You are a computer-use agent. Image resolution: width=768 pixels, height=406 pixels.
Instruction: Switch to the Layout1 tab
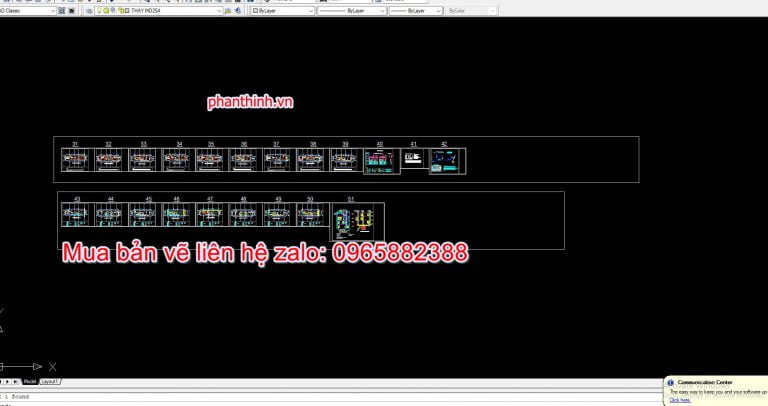pyautogui.click(x=50, y=382)
